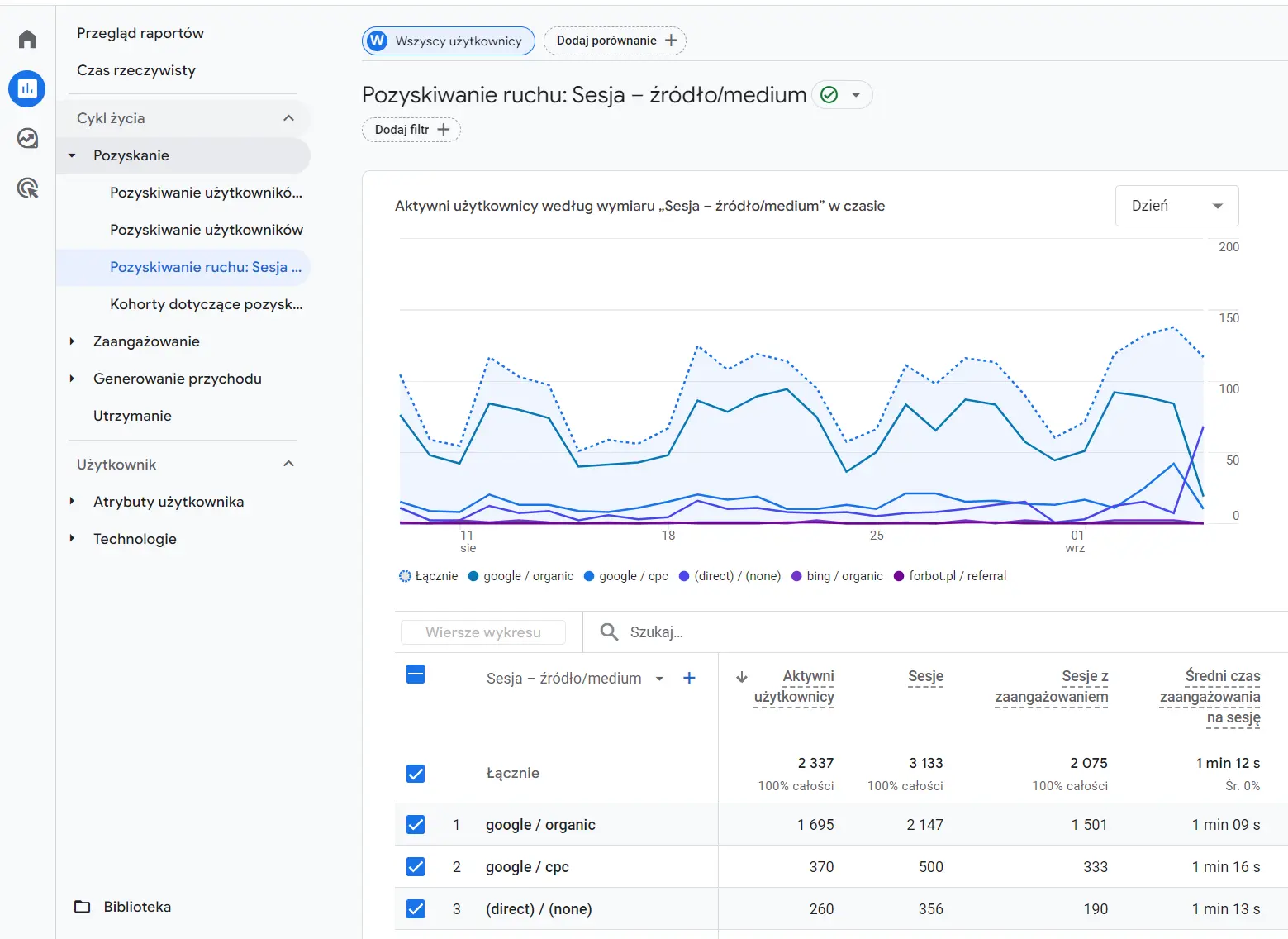Click the Dodaj porównanie button
Screen dimensions: 1288x939
point(615,41)
